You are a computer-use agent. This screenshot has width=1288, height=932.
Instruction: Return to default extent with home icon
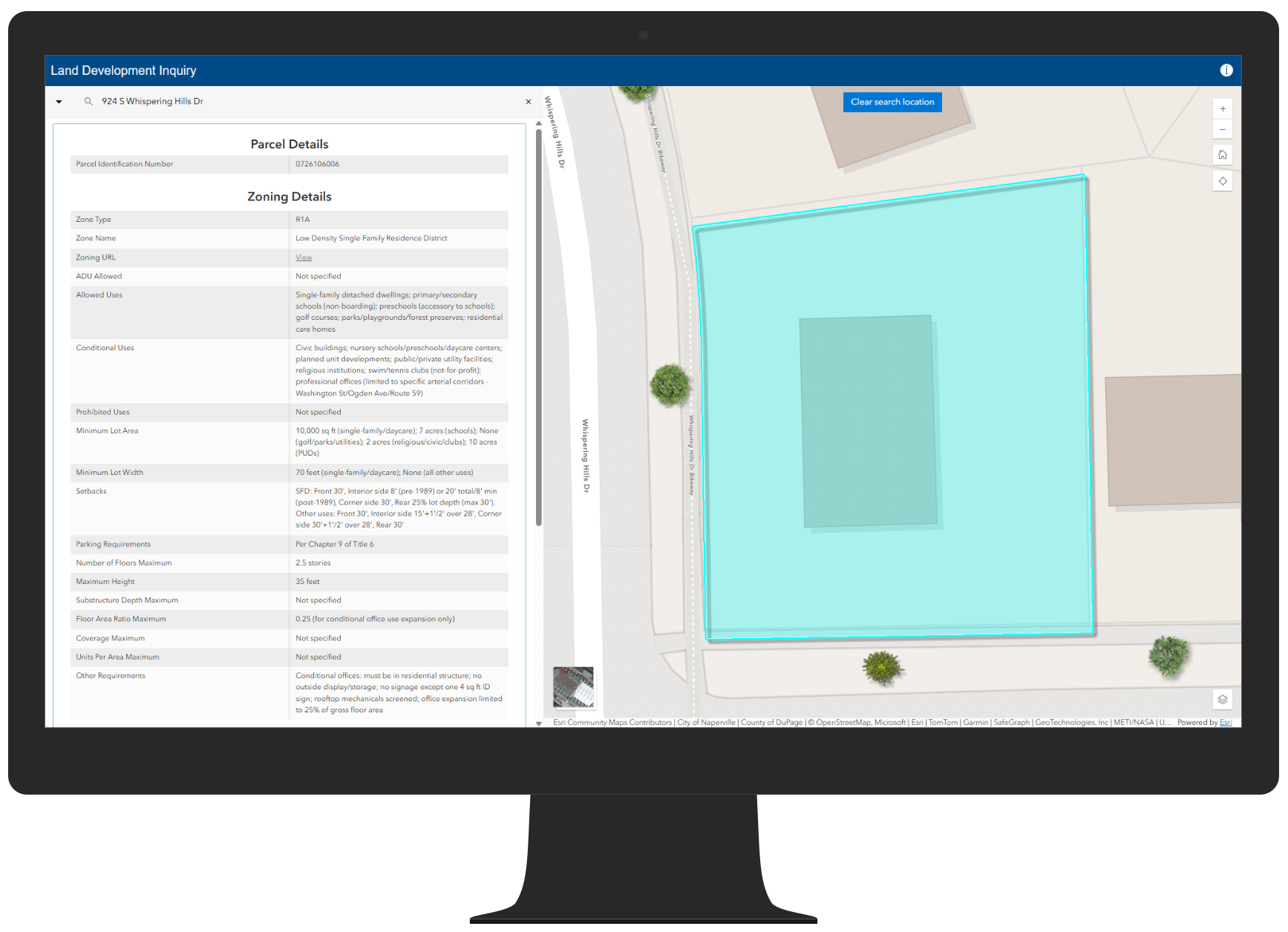click(x=1223, y=154)
